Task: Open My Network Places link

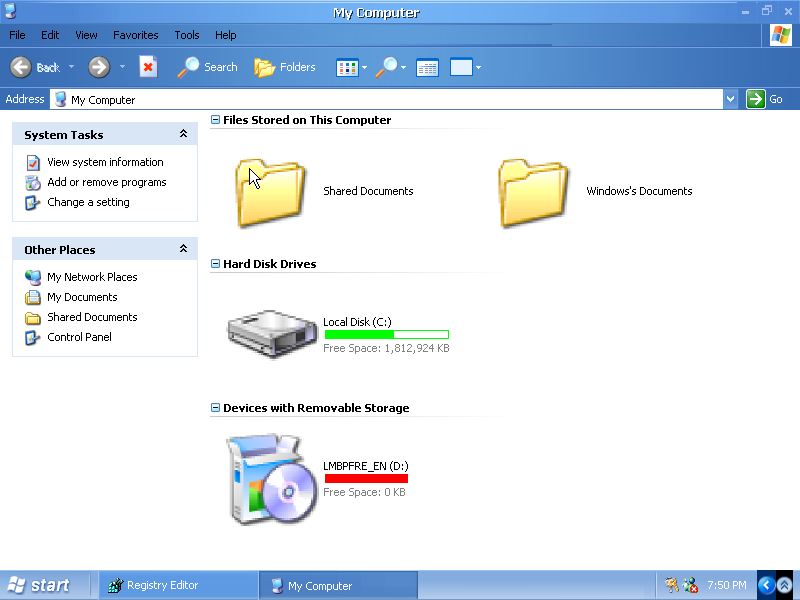Action: click(x=92, y=277)
